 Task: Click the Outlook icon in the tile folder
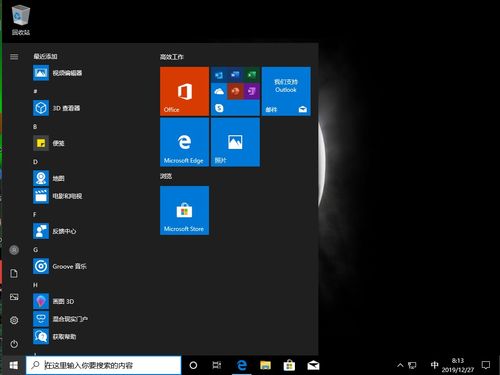219,75
